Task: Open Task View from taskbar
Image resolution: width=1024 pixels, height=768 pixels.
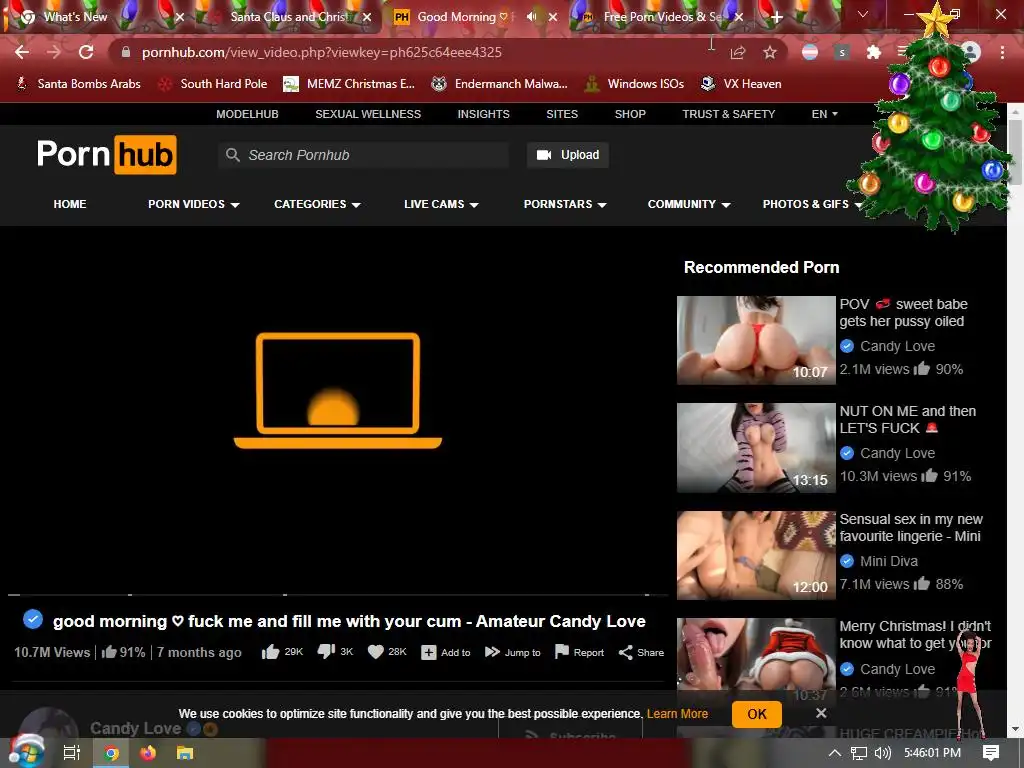Action: pyautogui.click(x=71, y=753)
